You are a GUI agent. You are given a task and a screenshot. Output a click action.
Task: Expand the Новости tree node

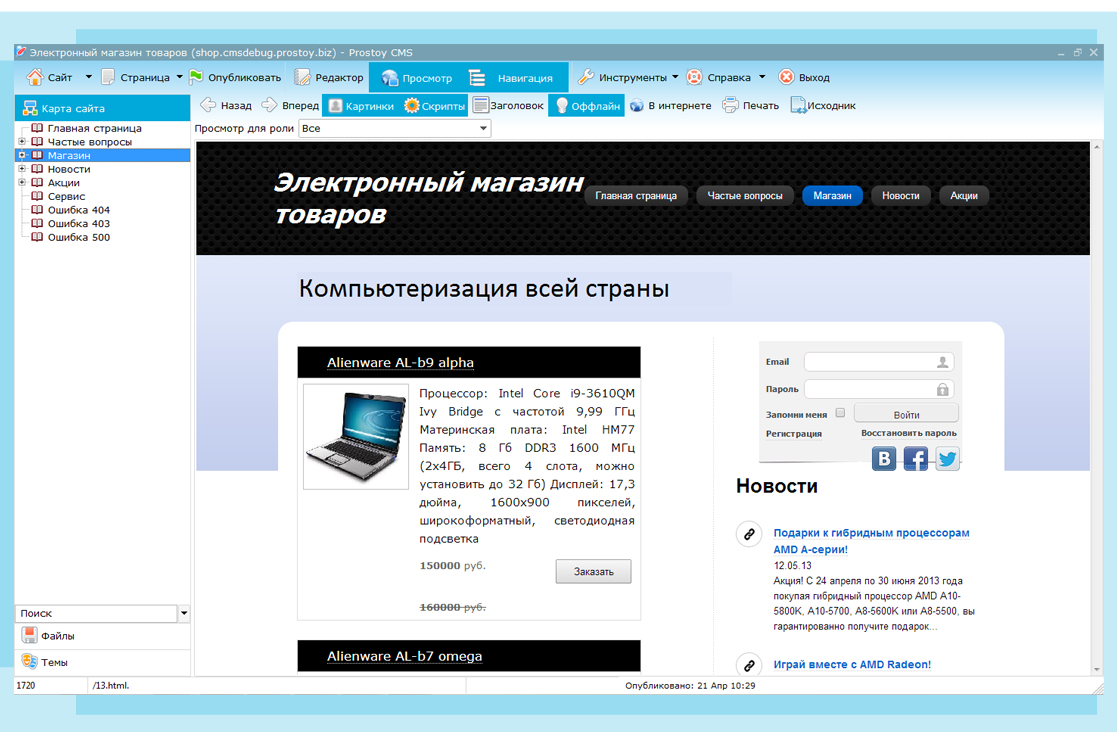click(x=22, y=169)
